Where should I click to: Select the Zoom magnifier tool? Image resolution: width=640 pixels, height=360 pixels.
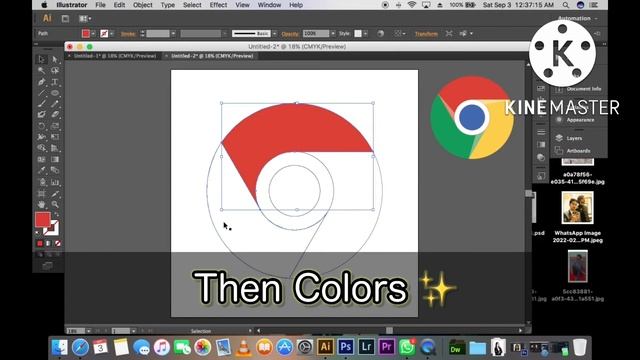(55, 204)
